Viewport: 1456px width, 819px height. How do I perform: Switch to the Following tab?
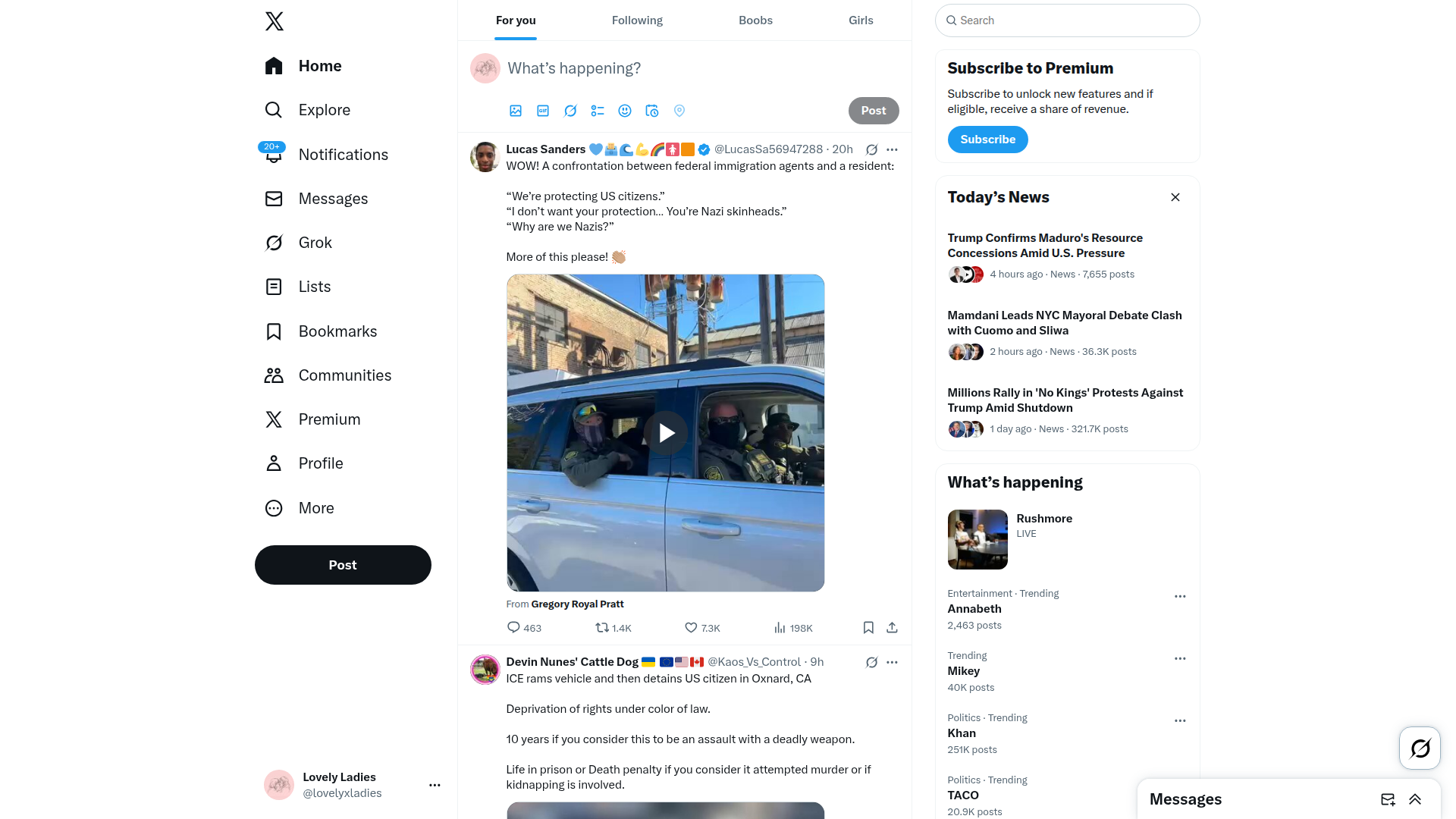tap(637, 20)
